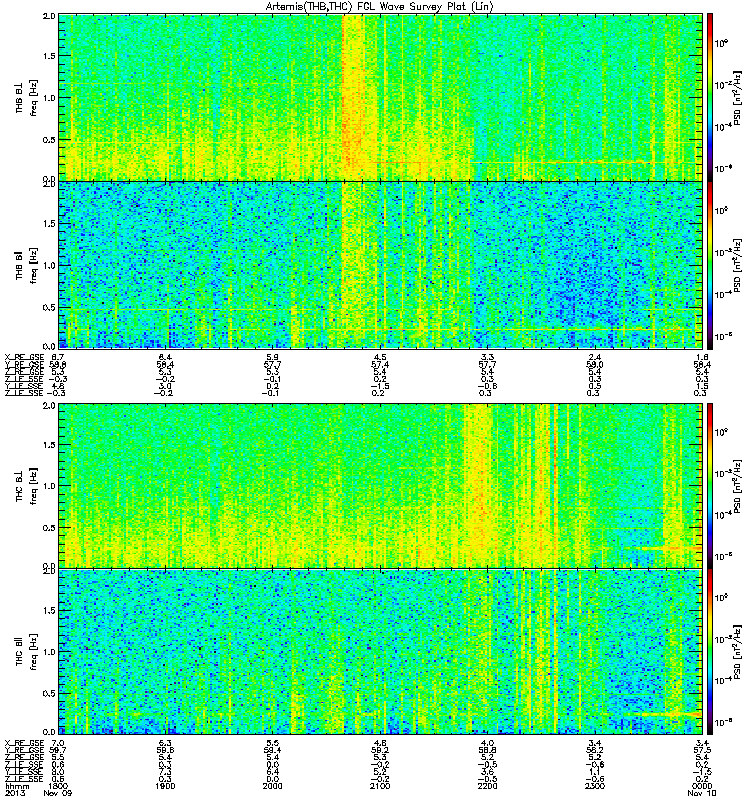Click the THC X position value '7.0'
The image size is (750, 800).
58,743
